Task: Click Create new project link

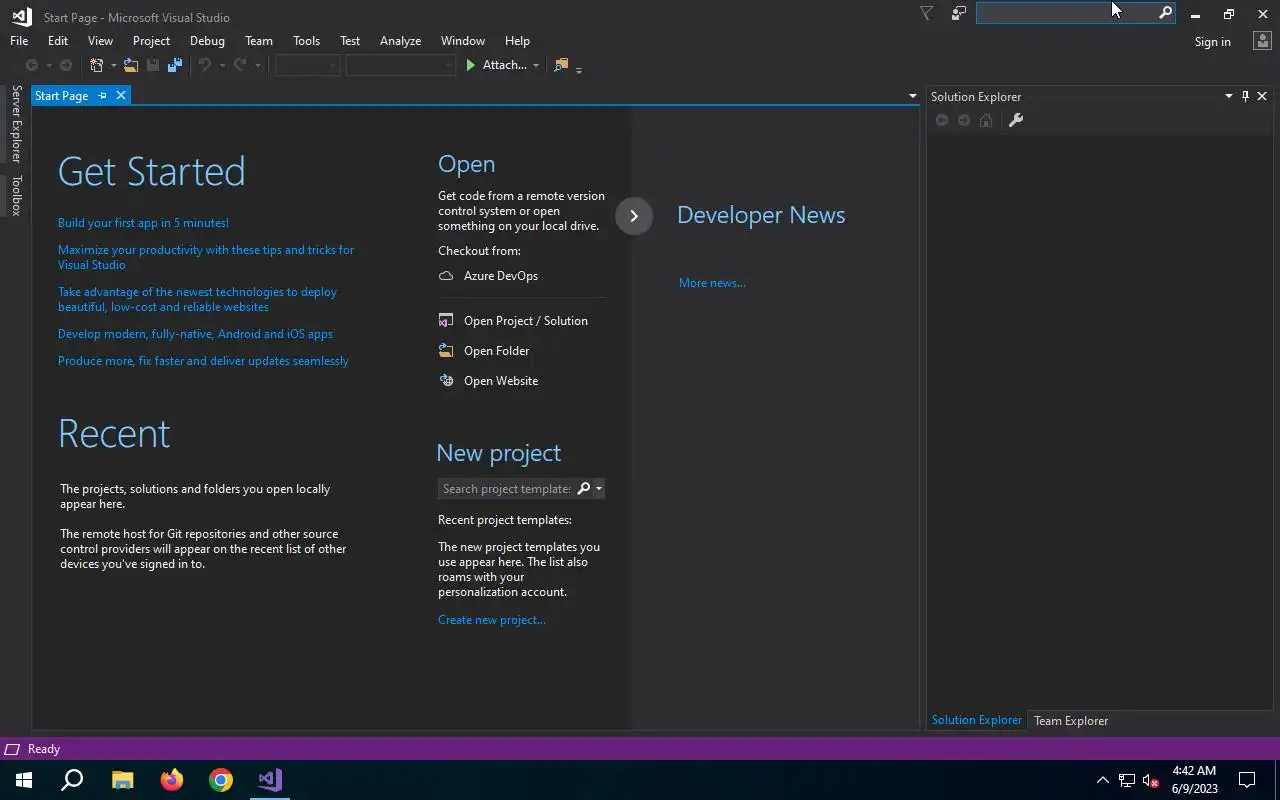Action: coord(492,620)
